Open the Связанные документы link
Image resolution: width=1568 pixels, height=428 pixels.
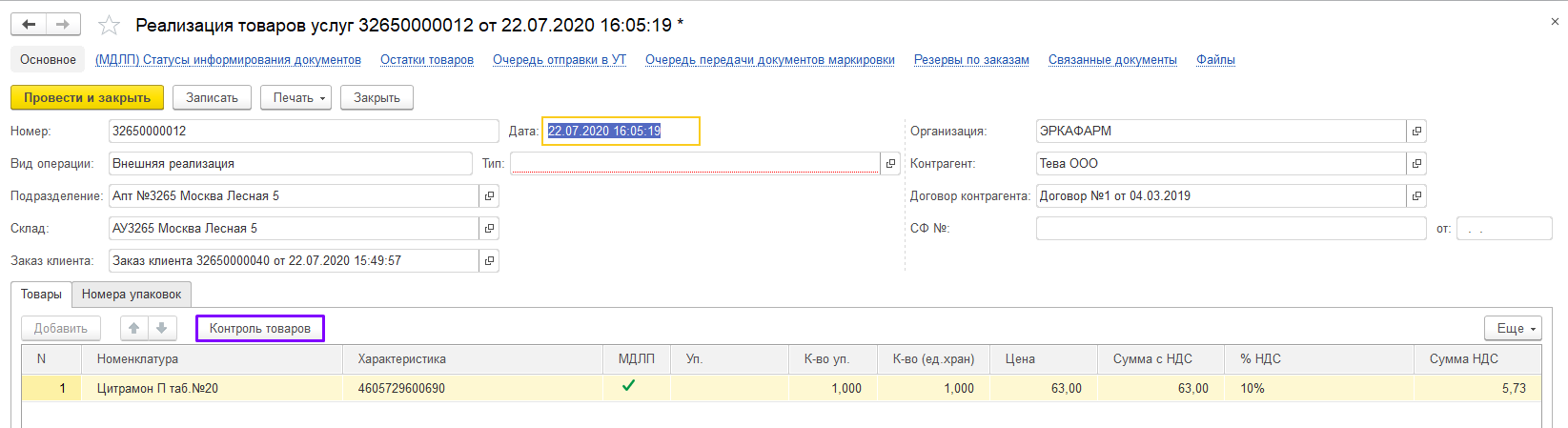point(1112,60)
